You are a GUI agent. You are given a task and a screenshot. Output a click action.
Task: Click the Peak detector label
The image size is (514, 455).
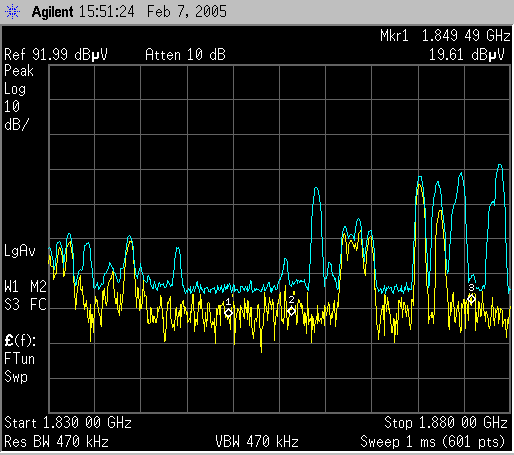pyautogui.click(x=19, y=71)
